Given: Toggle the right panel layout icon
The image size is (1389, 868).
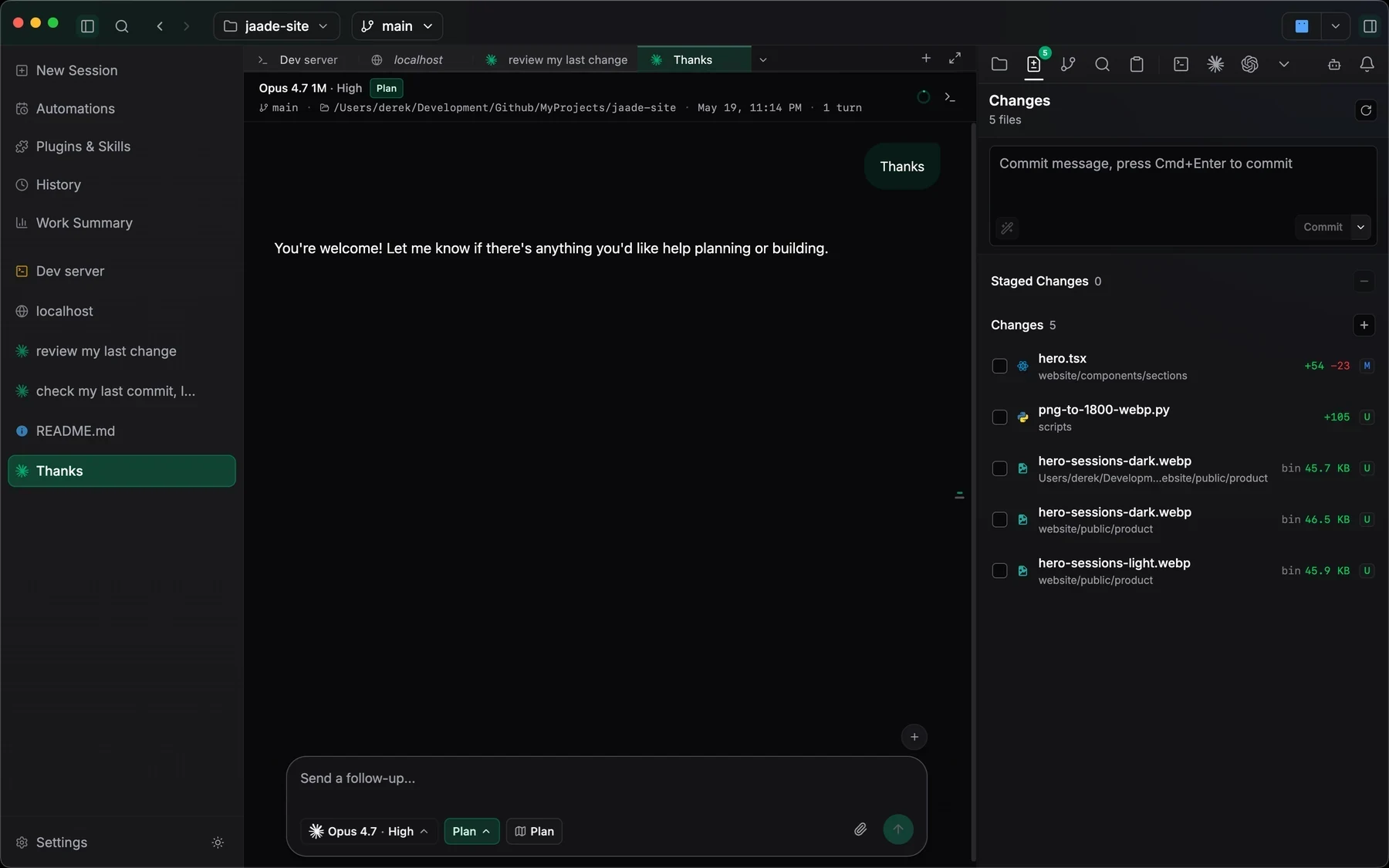Looking at the screenshot, I should click(x=1370, y=26).
